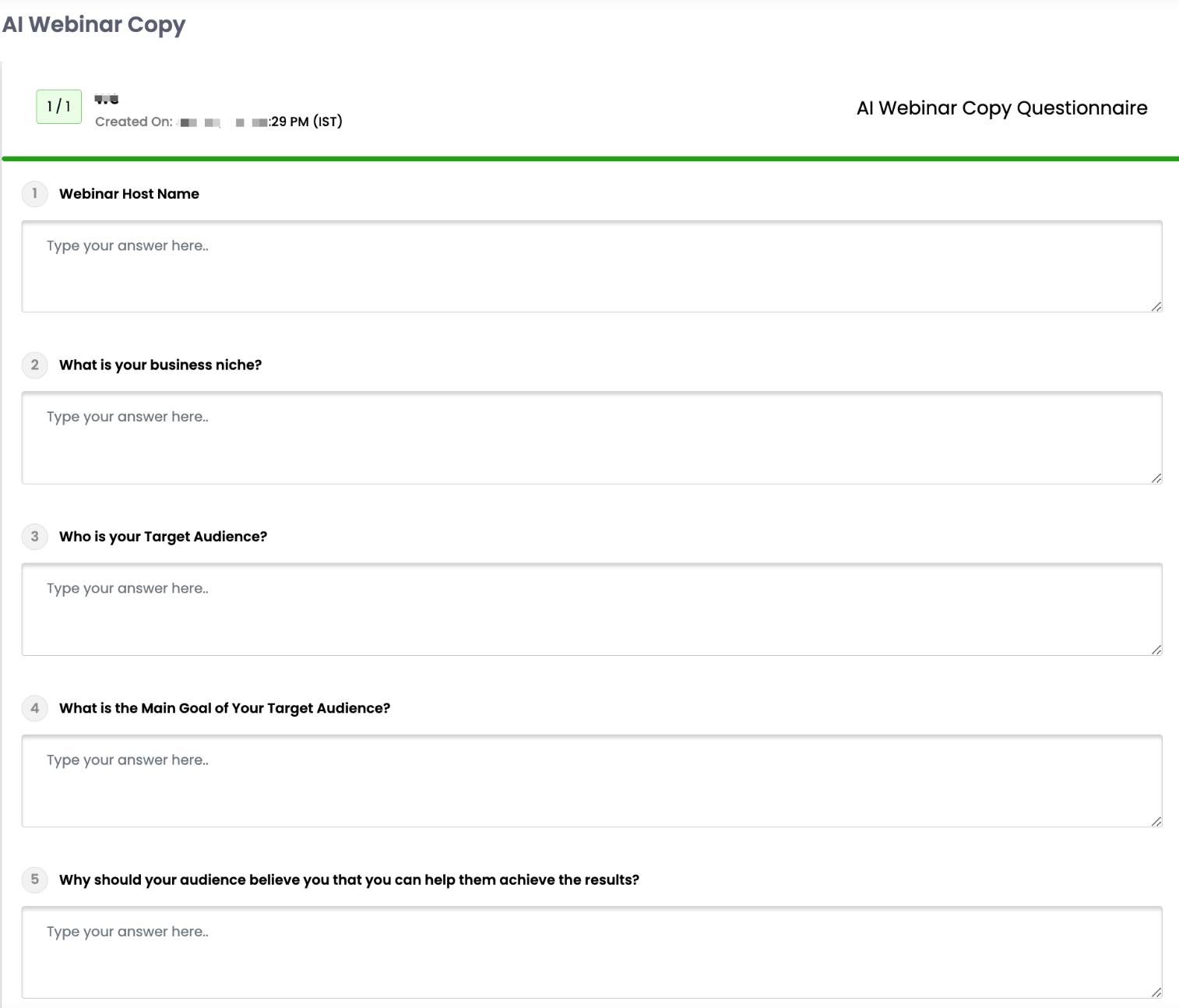Image resolution: width=1179 pixels, height=1008 pixels.
Task: Select the question text Who is your Target Audience
Action: click(164, 537)
